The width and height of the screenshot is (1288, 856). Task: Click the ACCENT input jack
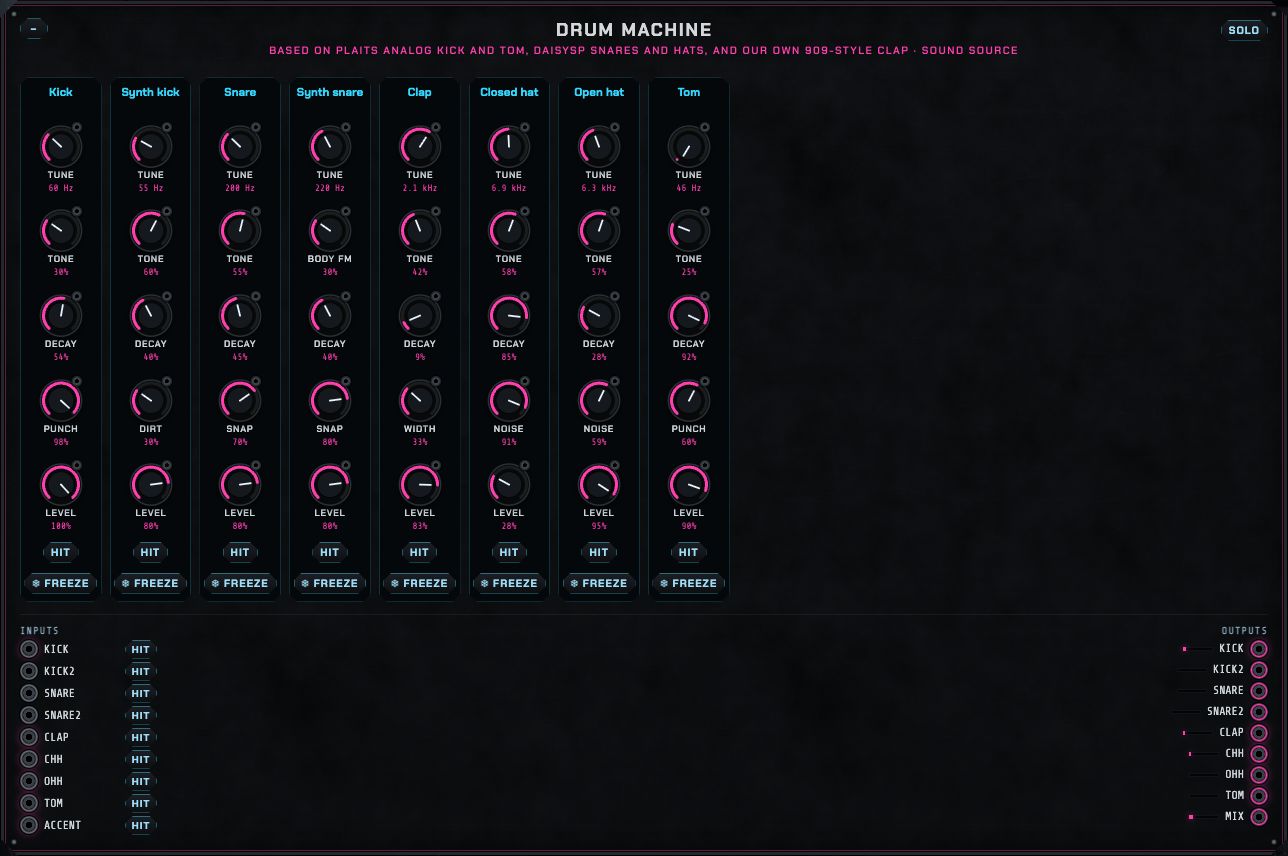coord(29,825)
